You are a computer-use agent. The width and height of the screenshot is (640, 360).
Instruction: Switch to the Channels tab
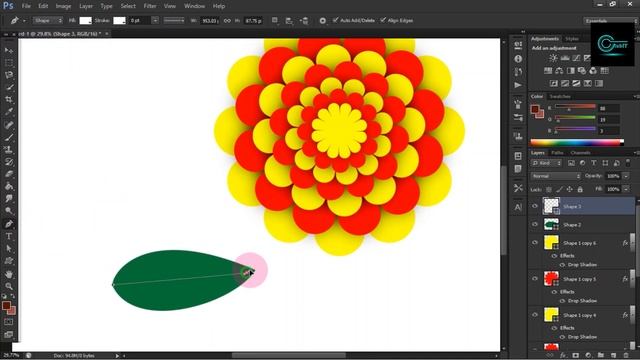[x=580, y=153]
